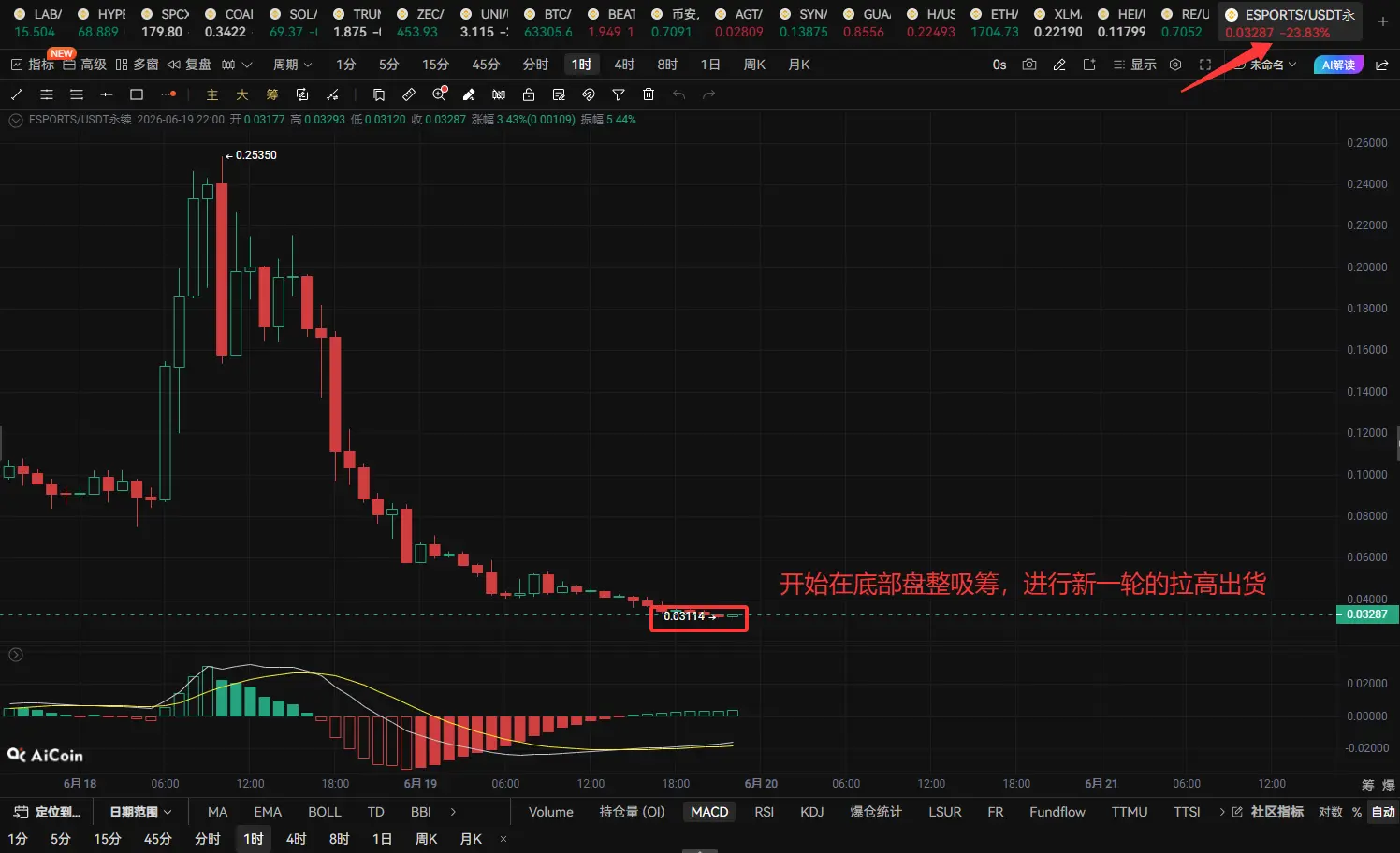Toggle 对数 logarithmic scale
The width and height of the screenshot is (1400, 853).
tap(1331, 812)
